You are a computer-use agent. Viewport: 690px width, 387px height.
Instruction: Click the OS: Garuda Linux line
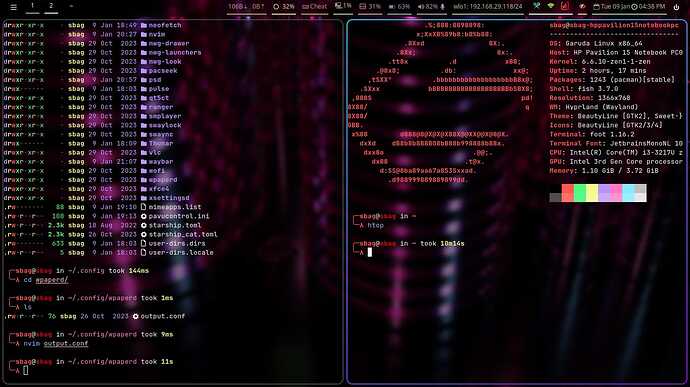point(596,44)
